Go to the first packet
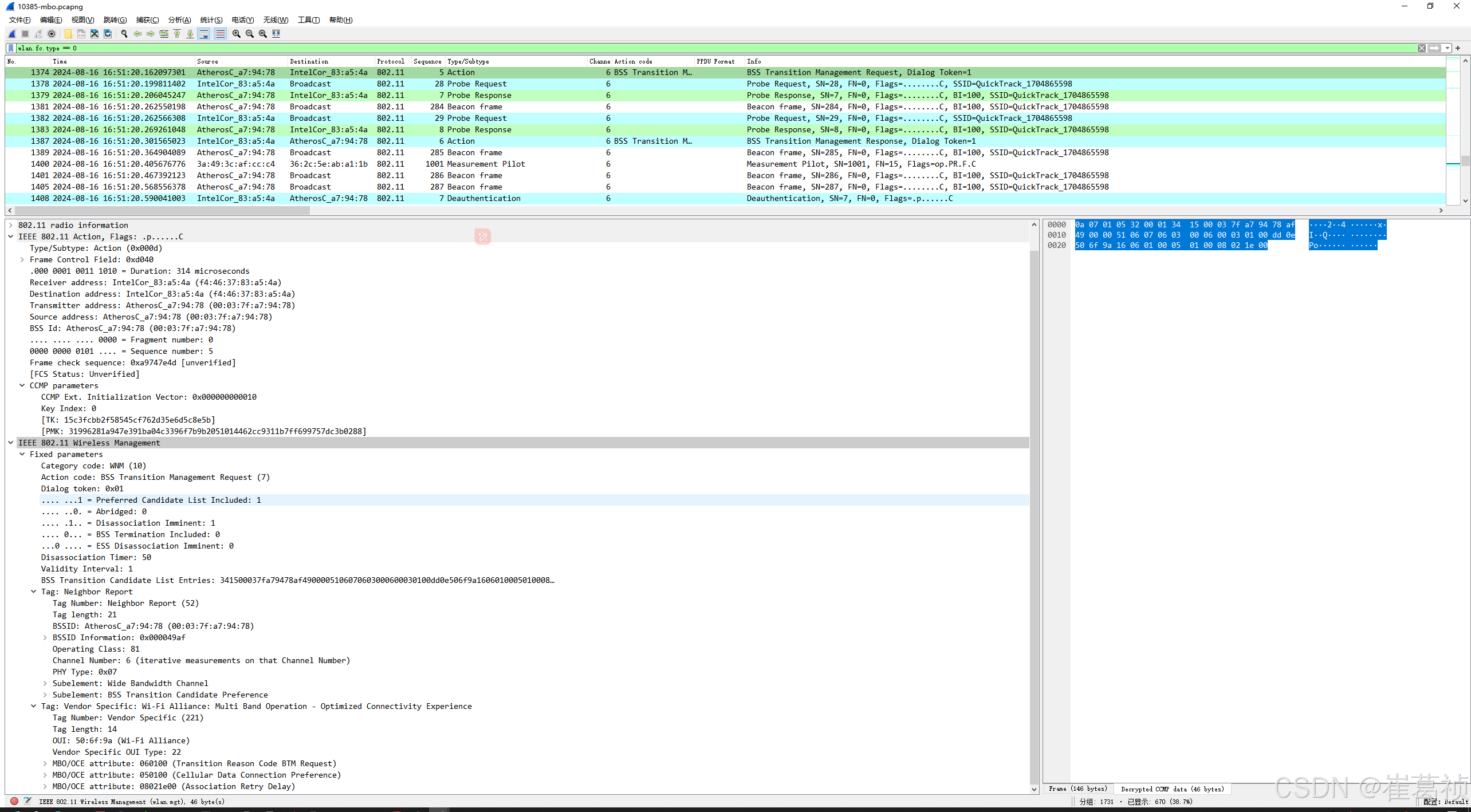 (x=177, y=34)
